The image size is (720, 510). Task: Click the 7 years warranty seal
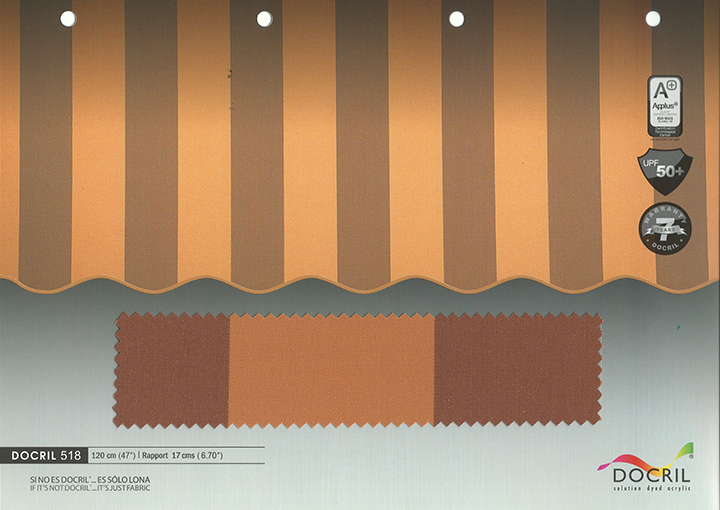(x=664, y=230)
